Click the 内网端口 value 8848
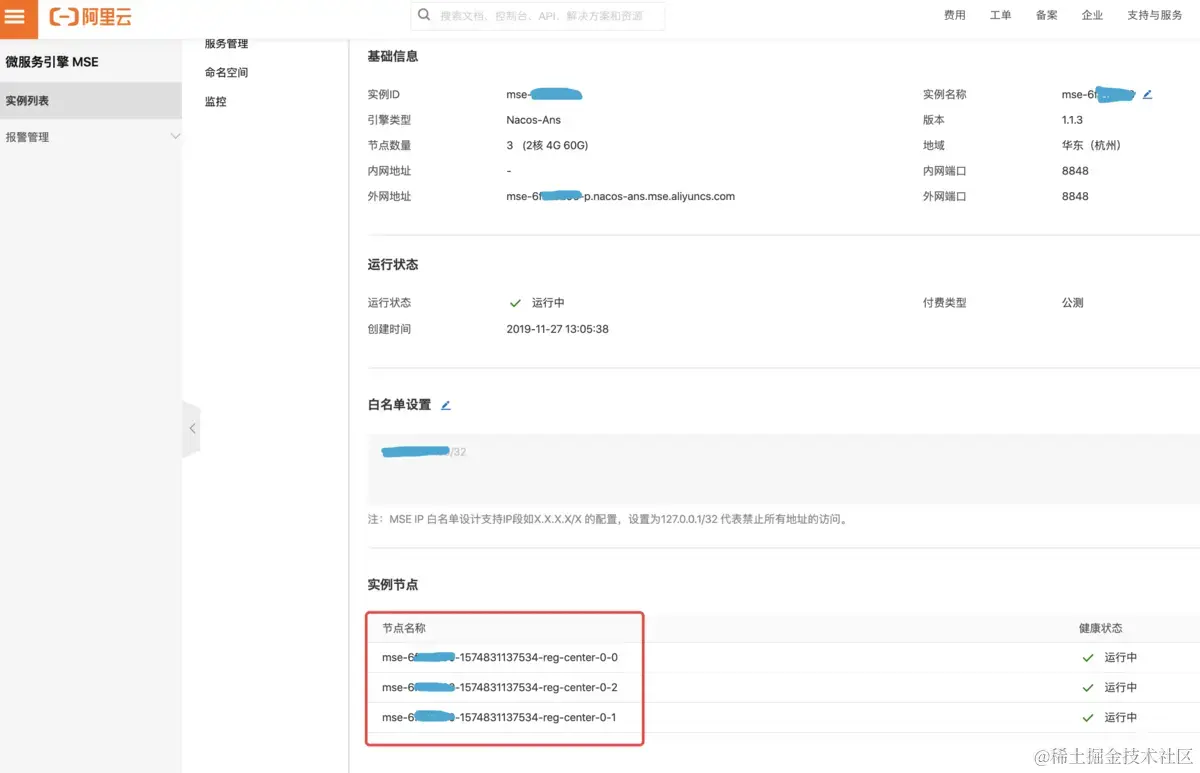The height and width of the screenshot is (773, 1200). [x=1075, y=171]
